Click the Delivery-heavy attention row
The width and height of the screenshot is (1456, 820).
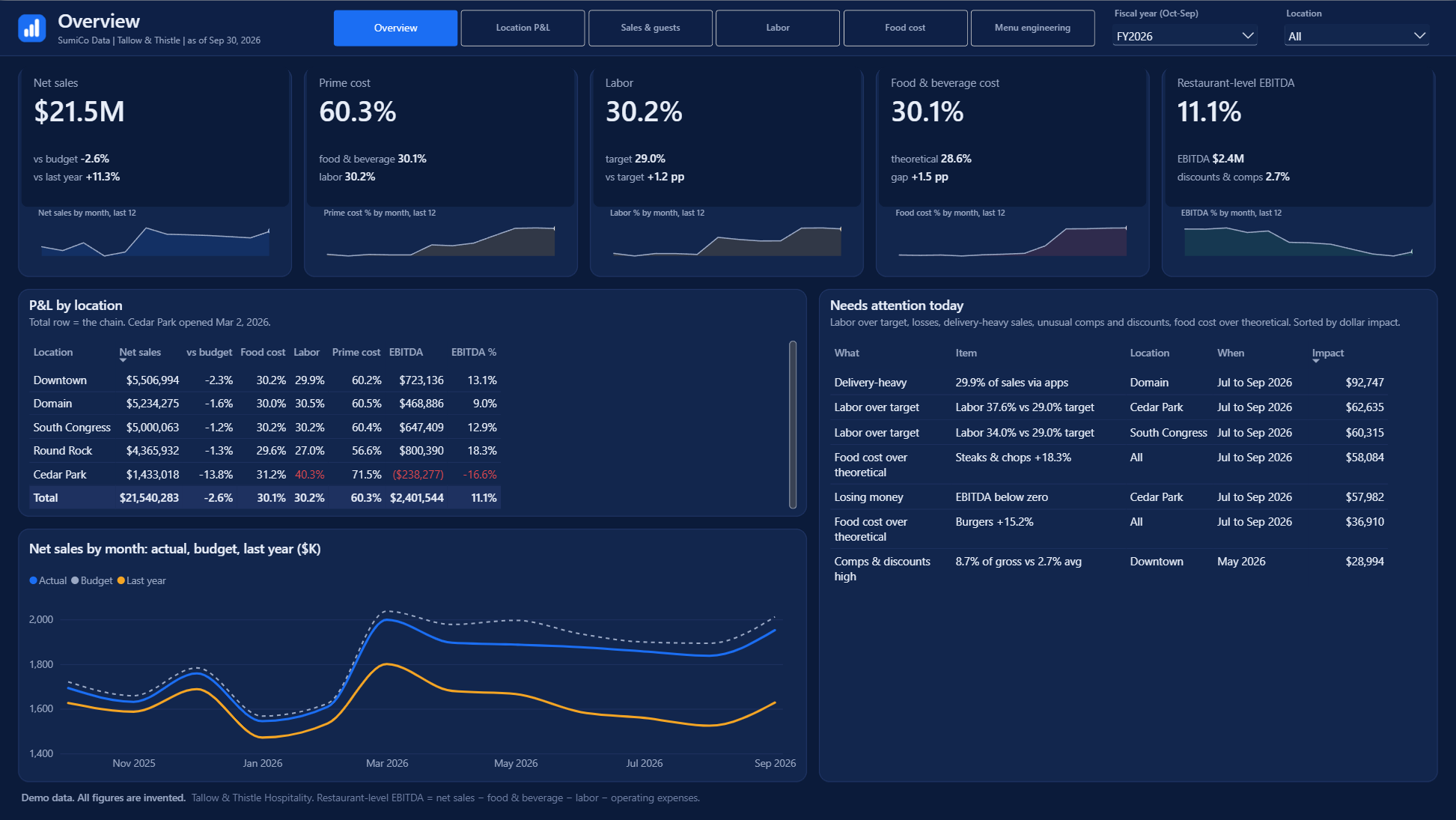coord(1109,383)
